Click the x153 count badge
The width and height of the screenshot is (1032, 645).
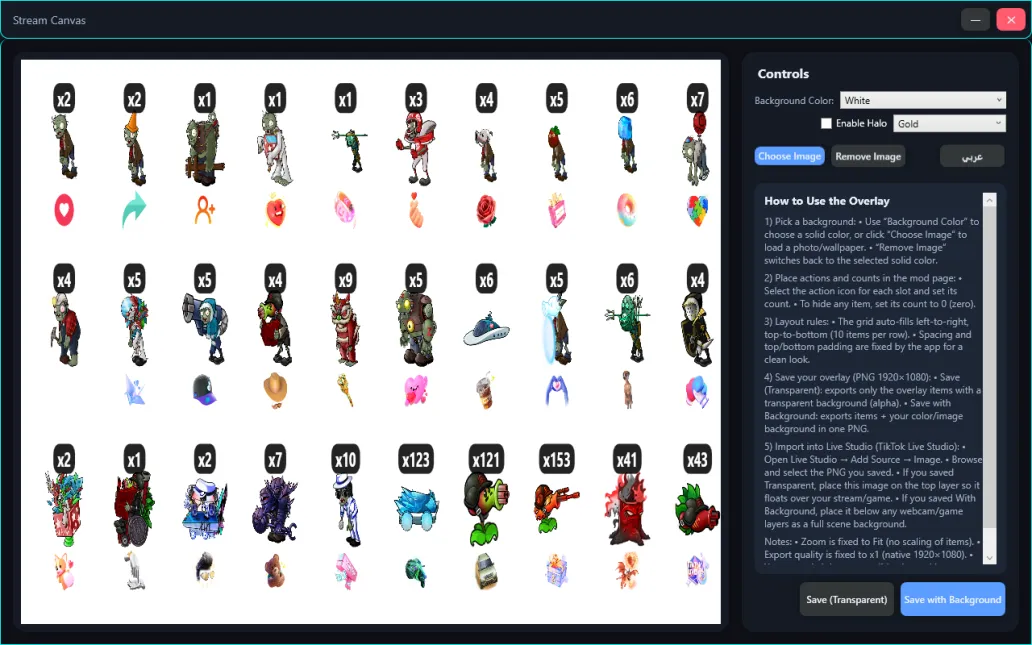tap(557, 460)
